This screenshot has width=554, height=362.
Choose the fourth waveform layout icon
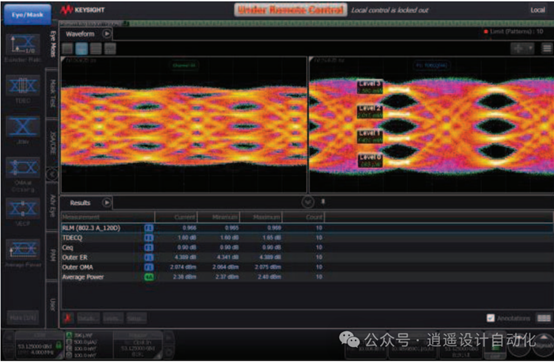click(x=110, y=49)
